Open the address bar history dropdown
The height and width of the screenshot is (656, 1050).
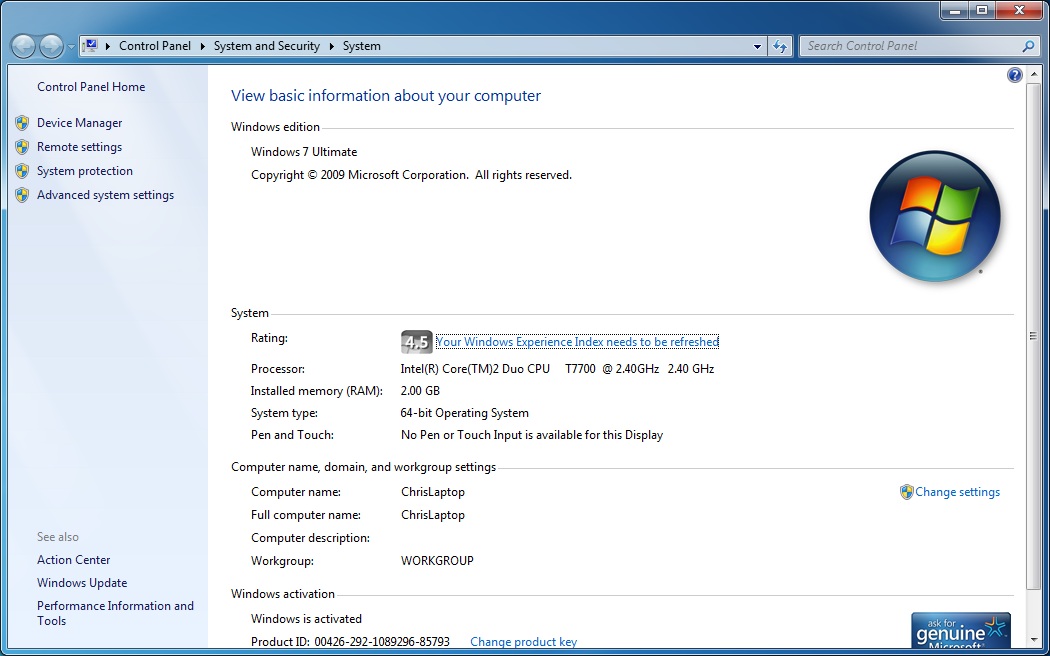click(757, 46)
